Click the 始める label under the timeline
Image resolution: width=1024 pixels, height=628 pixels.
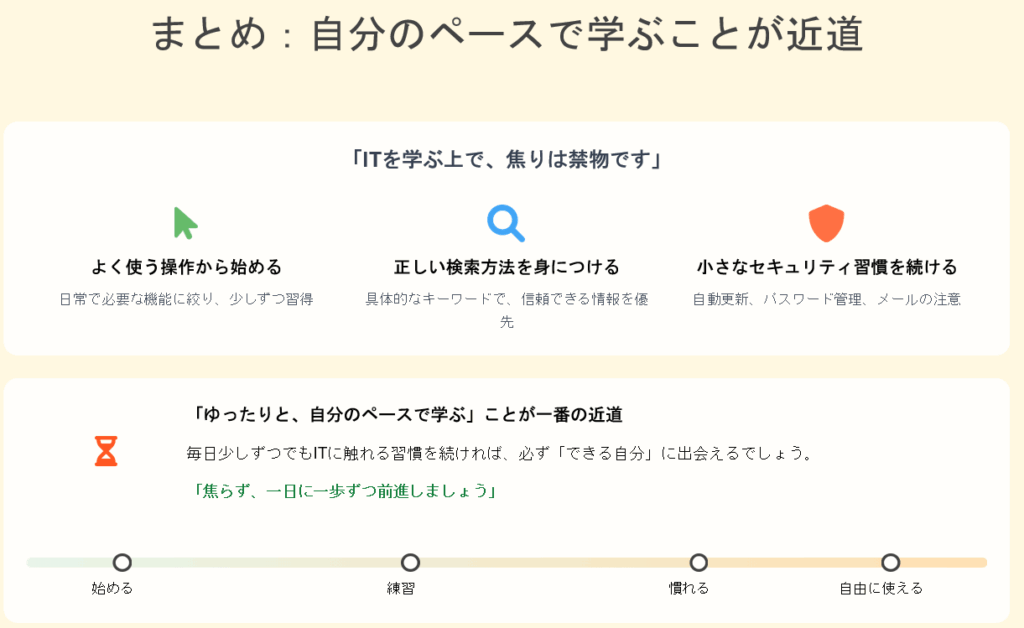pyautogui.click(x=112, y=588)
